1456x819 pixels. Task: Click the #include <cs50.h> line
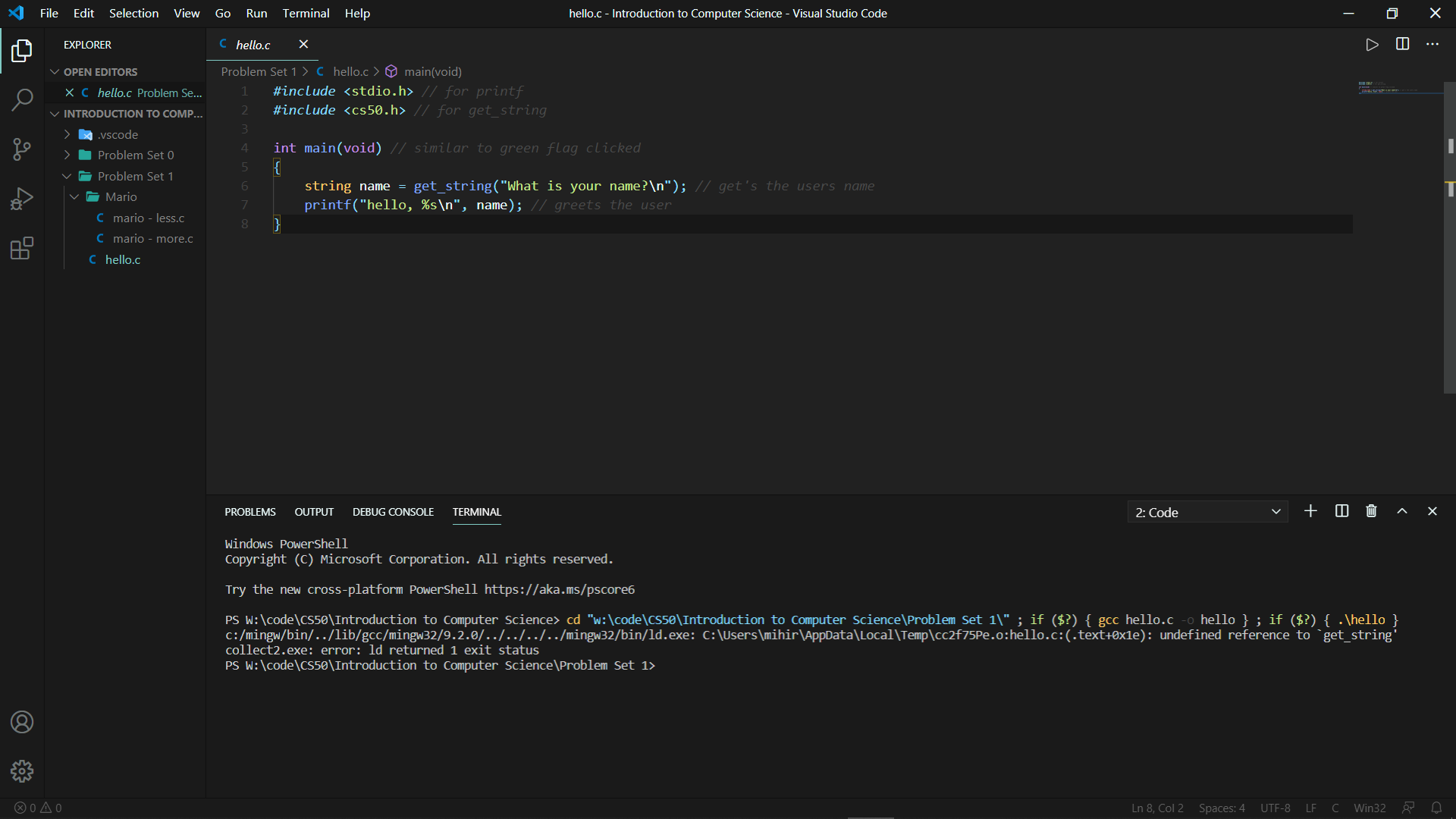(x=339, y=110)
